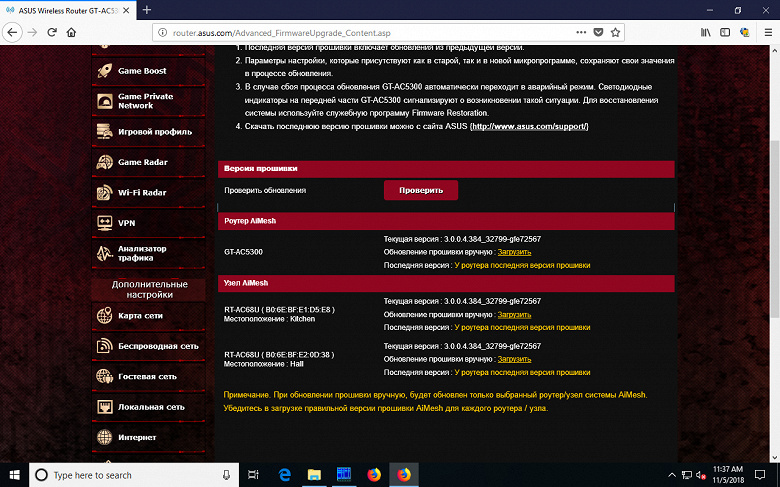Click volume icon in system tray
The height and width of the screenshot is (487, 780).
pyautogui.click(x=700, y=475)
